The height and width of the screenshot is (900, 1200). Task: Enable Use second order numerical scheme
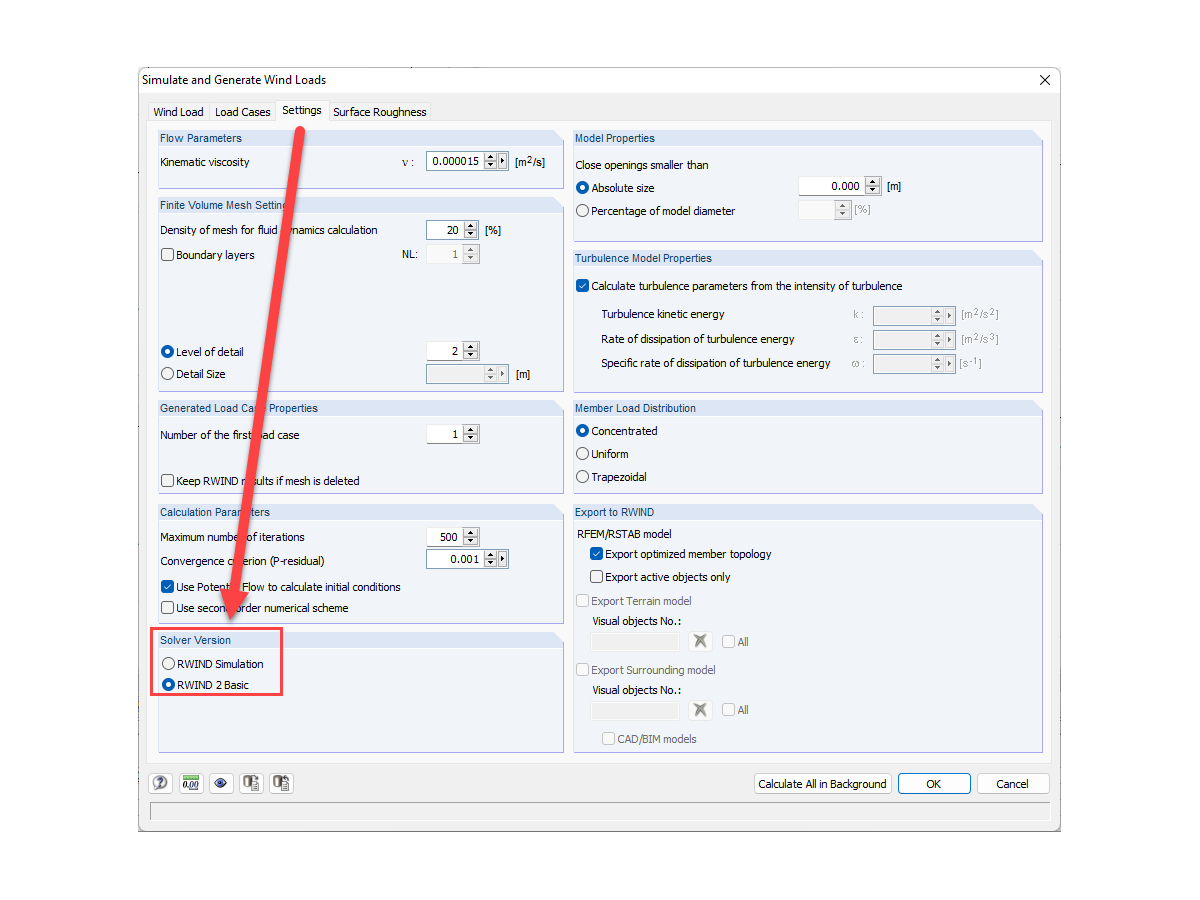point(168,608)
